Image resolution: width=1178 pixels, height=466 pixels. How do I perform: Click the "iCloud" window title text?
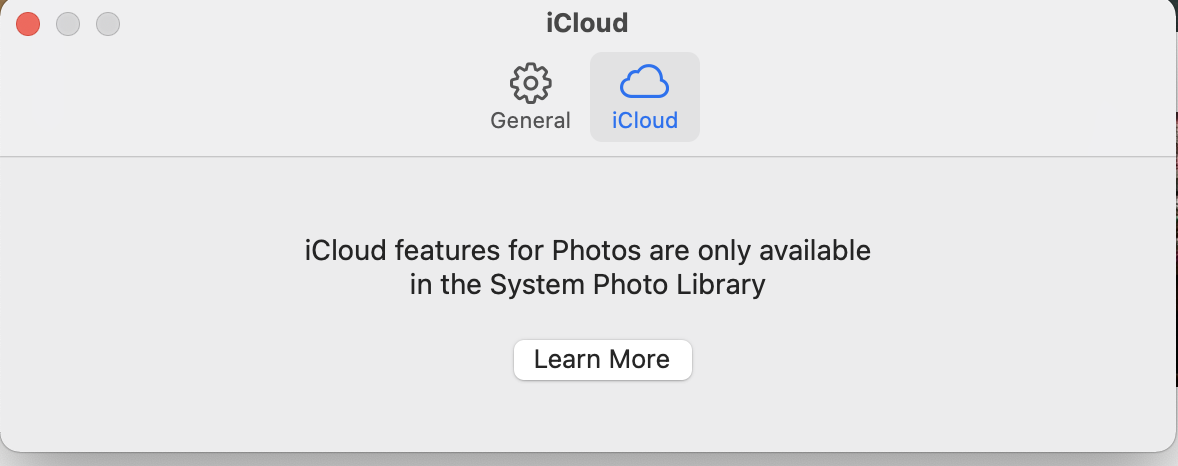pos(587,22)
